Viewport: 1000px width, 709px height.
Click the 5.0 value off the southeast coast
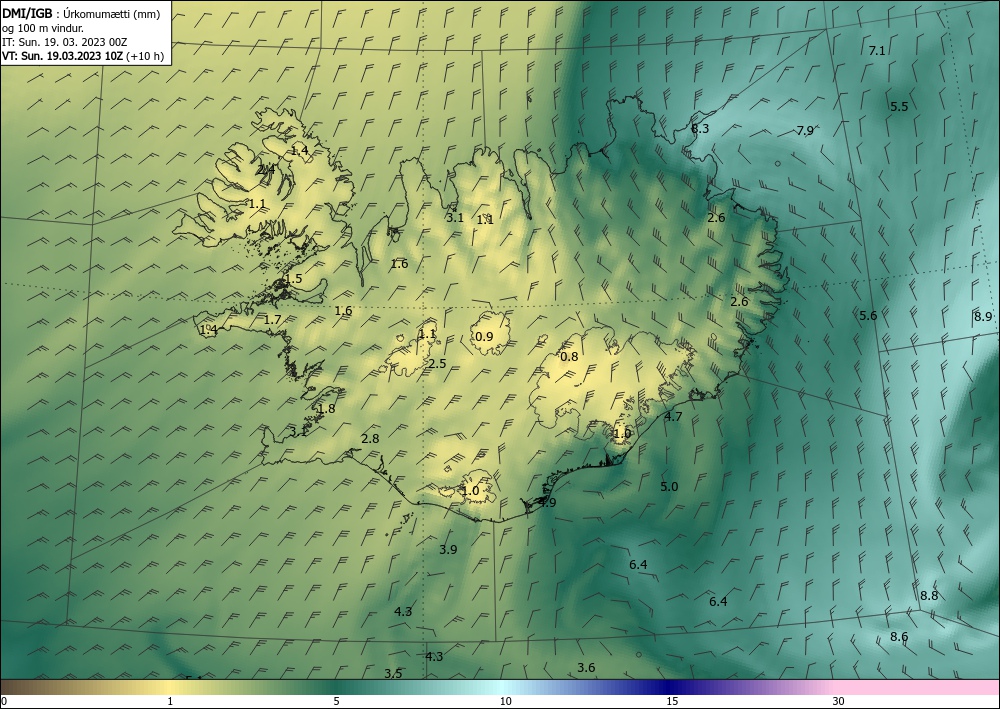669,486
